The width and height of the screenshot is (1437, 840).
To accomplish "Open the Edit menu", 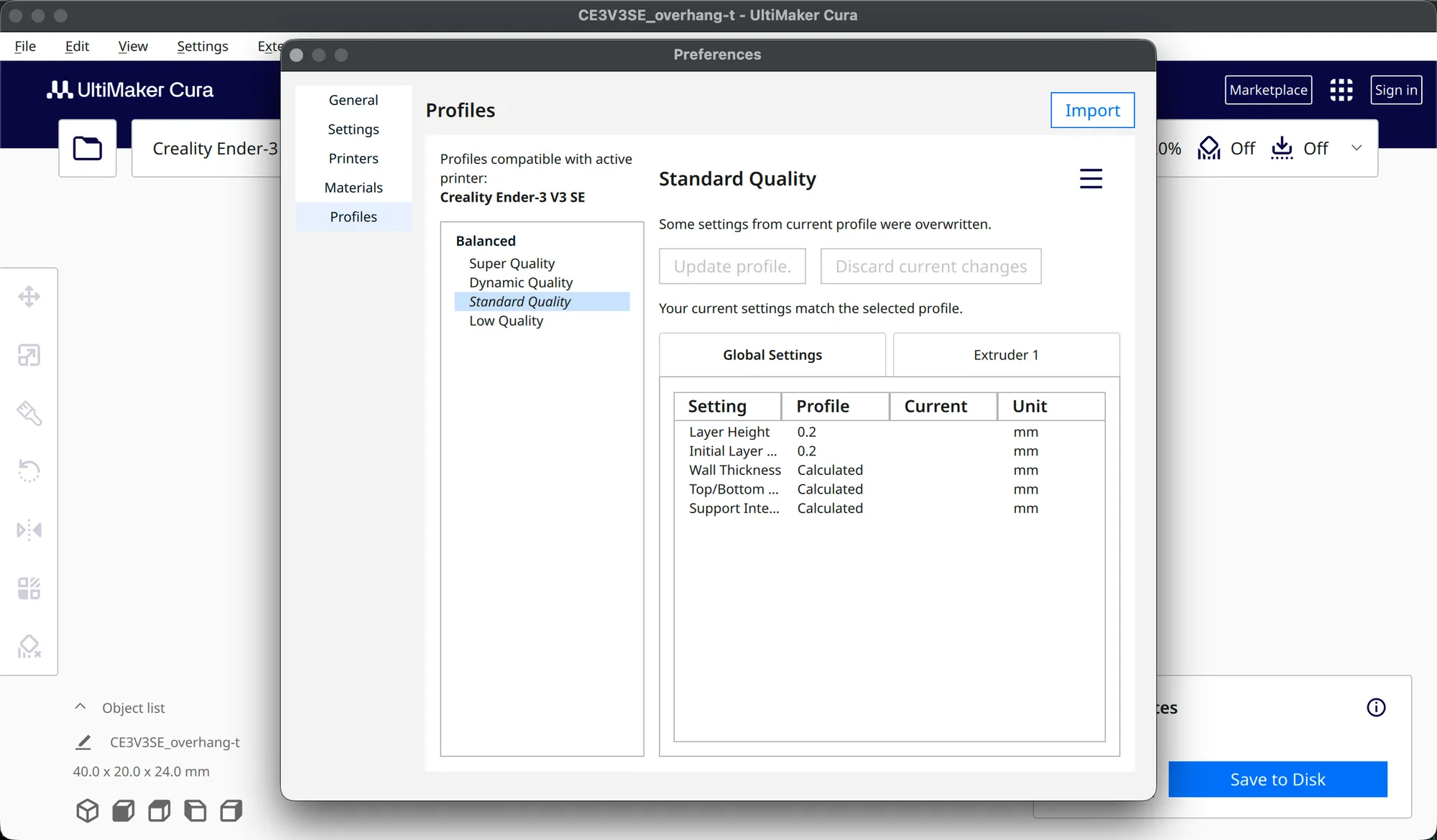I will point(77,46).
